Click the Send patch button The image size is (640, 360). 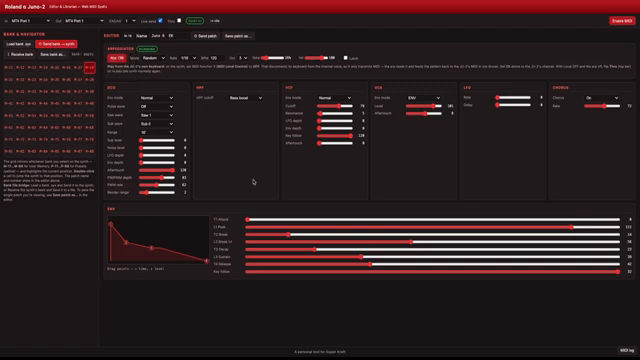[x=205, y=36]
